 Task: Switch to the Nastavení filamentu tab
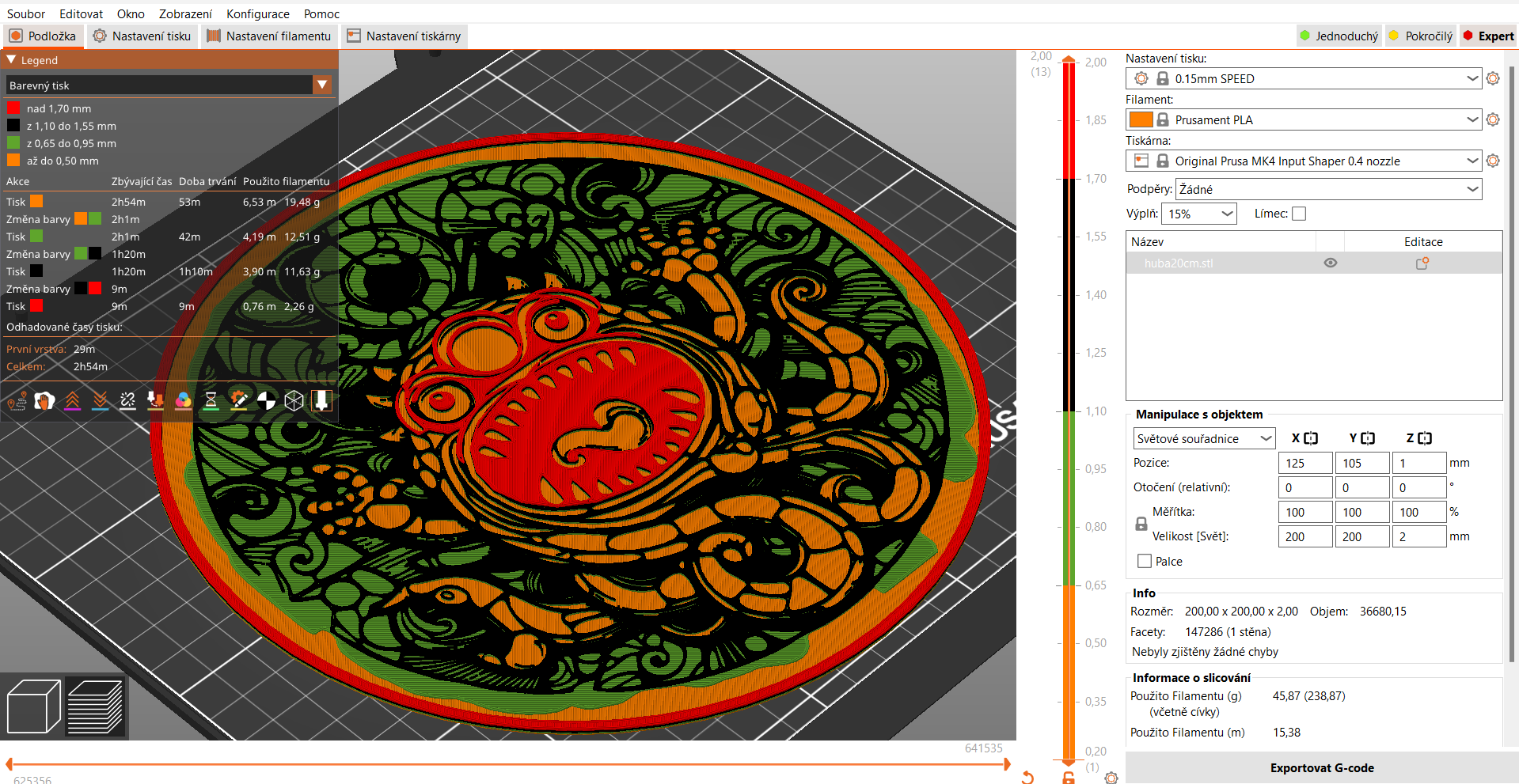coord(269,36)
